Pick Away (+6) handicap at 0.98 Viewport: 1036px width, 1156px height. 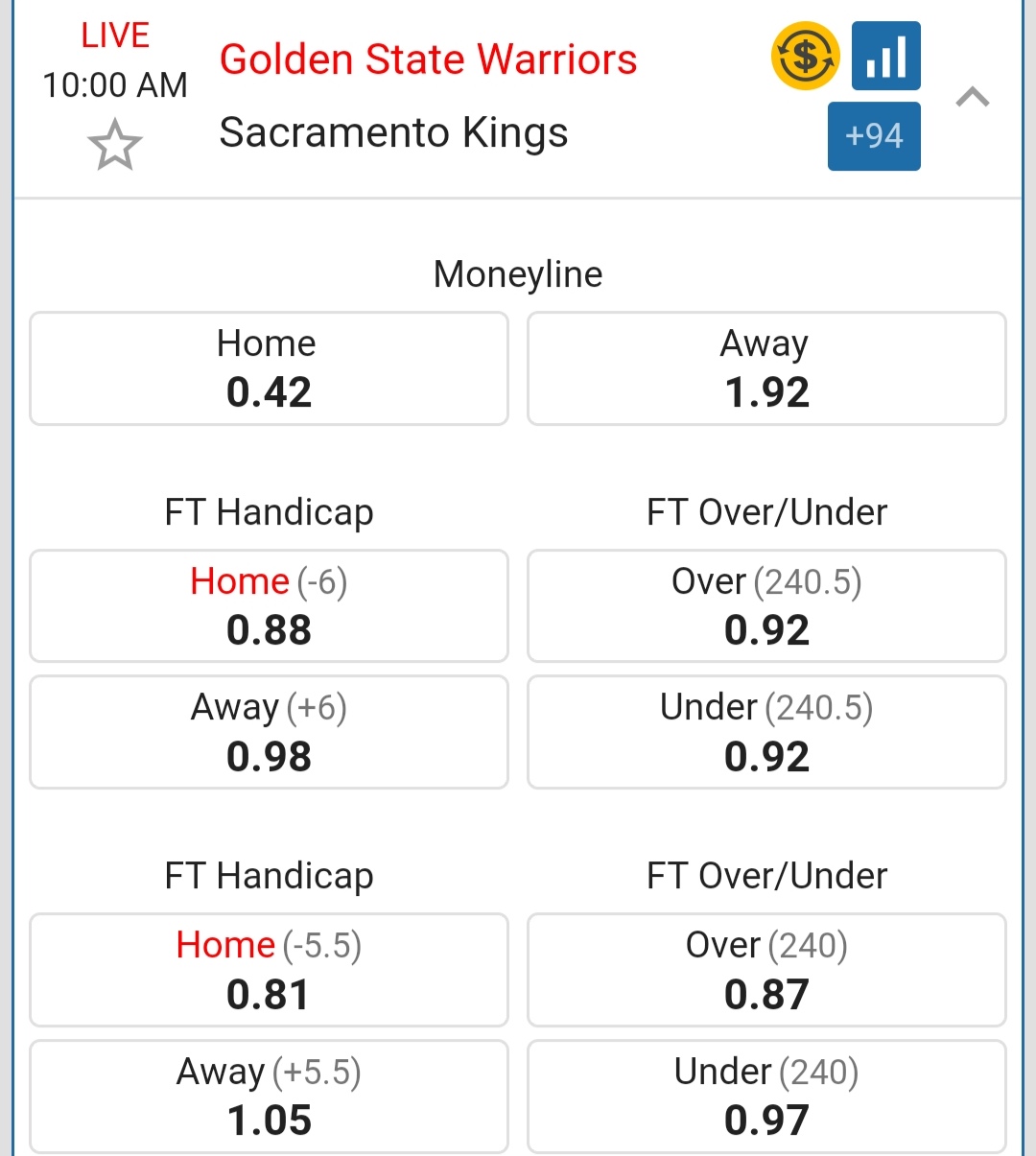(269, 732)
